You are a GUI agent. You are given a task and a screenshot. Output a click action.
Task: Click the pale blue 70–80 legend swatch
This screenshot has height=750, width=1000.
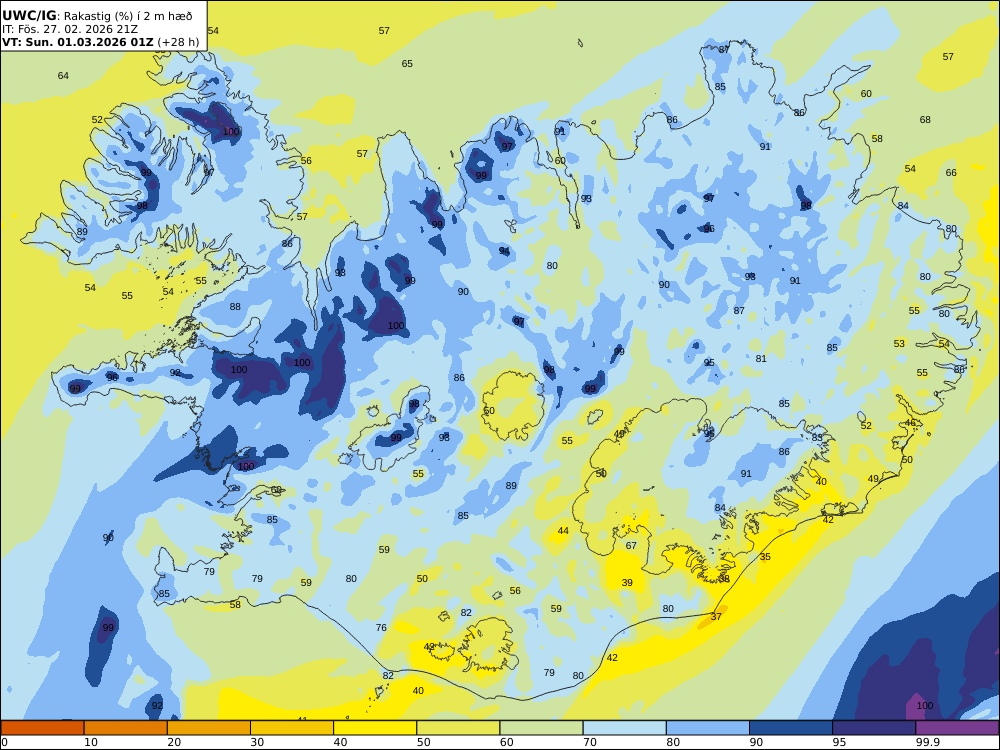pos(624,728)
